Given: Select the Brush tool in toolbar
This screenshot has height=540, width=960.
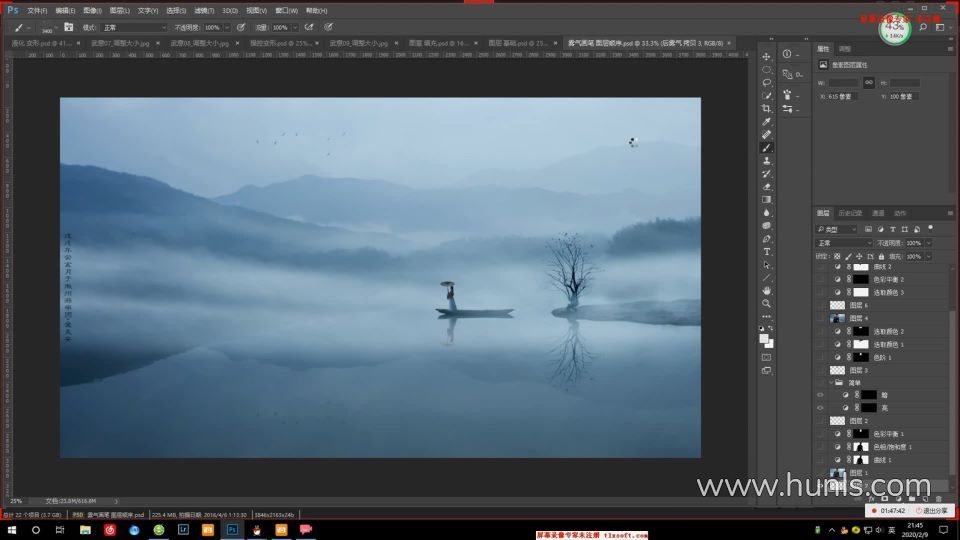Looking at the screenshot, I should pos(767,148).
